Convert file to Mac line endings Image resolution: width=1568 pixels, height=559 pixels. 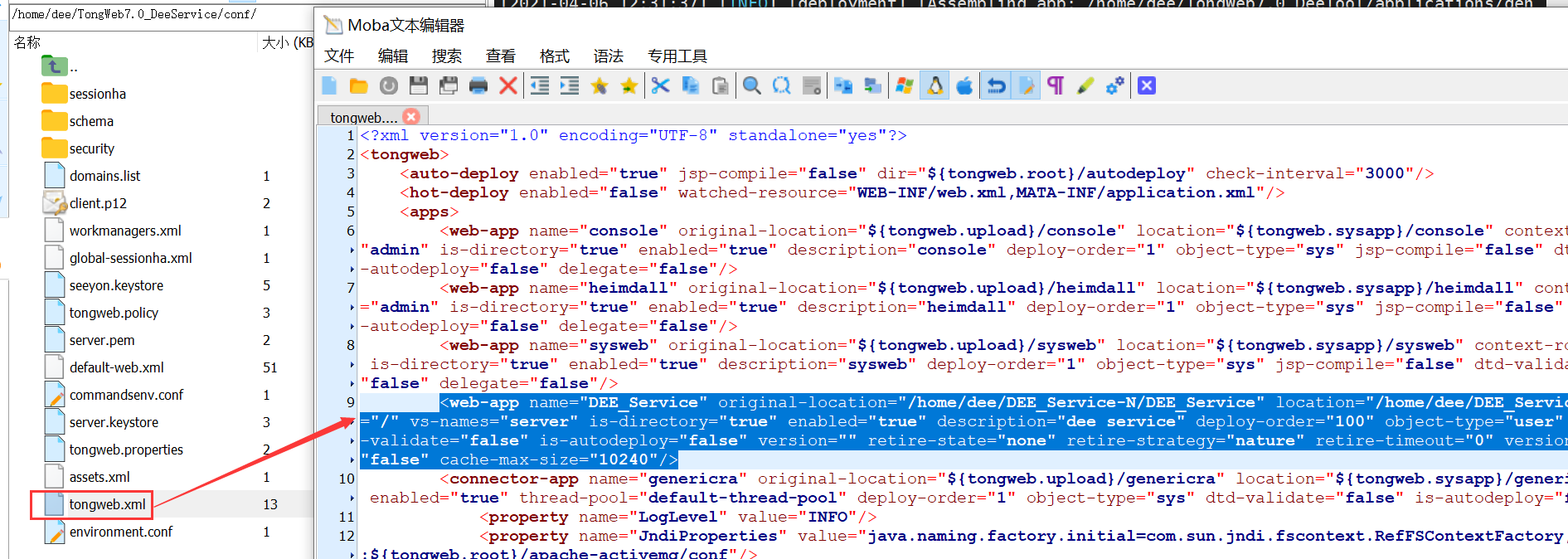964,86
